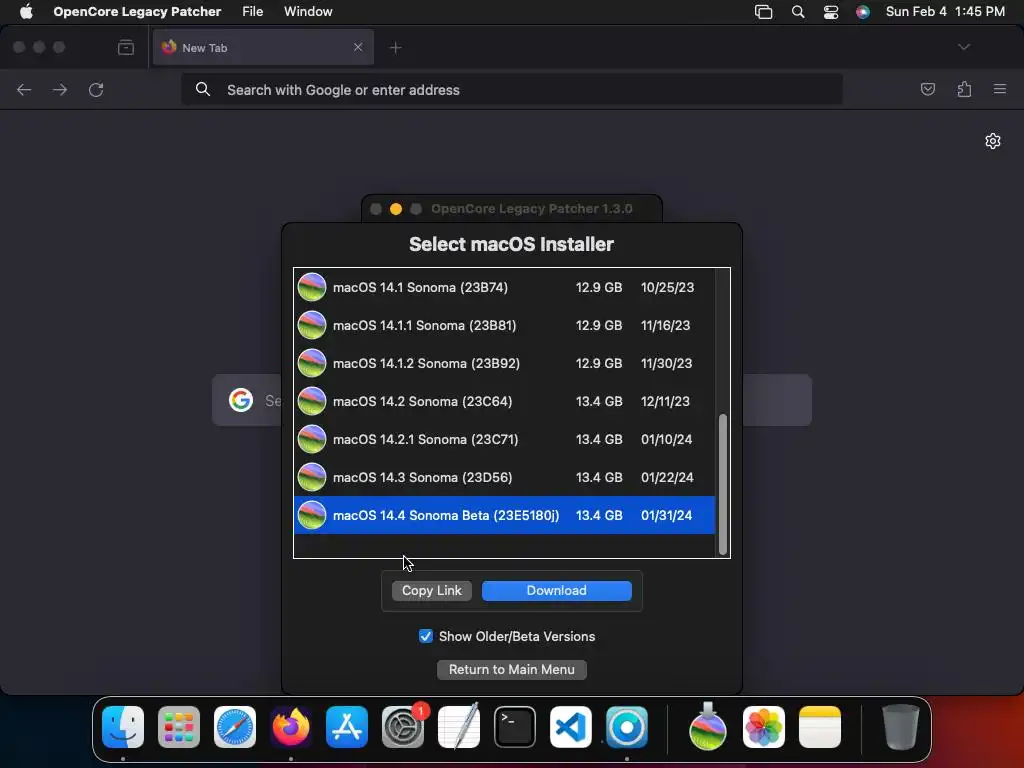The image size is (1024, 768).
Task: Open Save to Pocket in Firefox
Action: pos(927,89)
